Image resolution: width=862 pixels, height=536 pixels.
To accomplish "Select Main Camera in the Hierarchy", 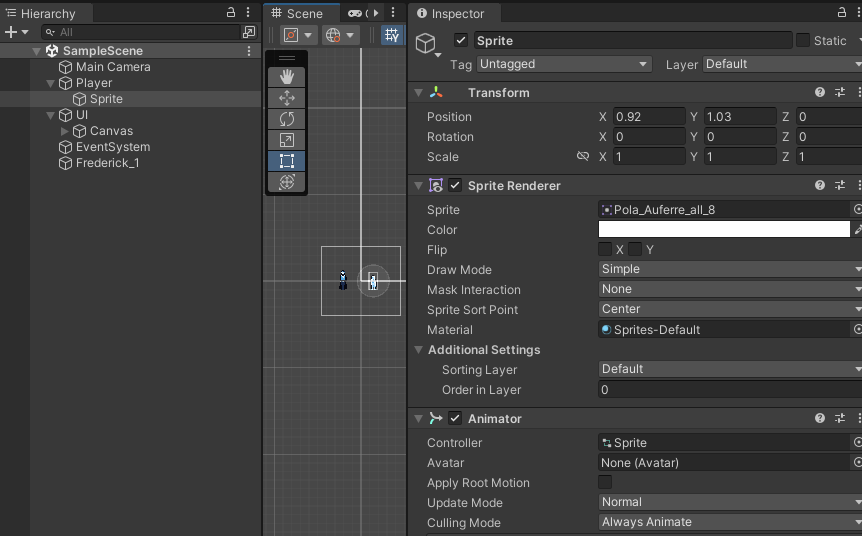I will (113, 67).
